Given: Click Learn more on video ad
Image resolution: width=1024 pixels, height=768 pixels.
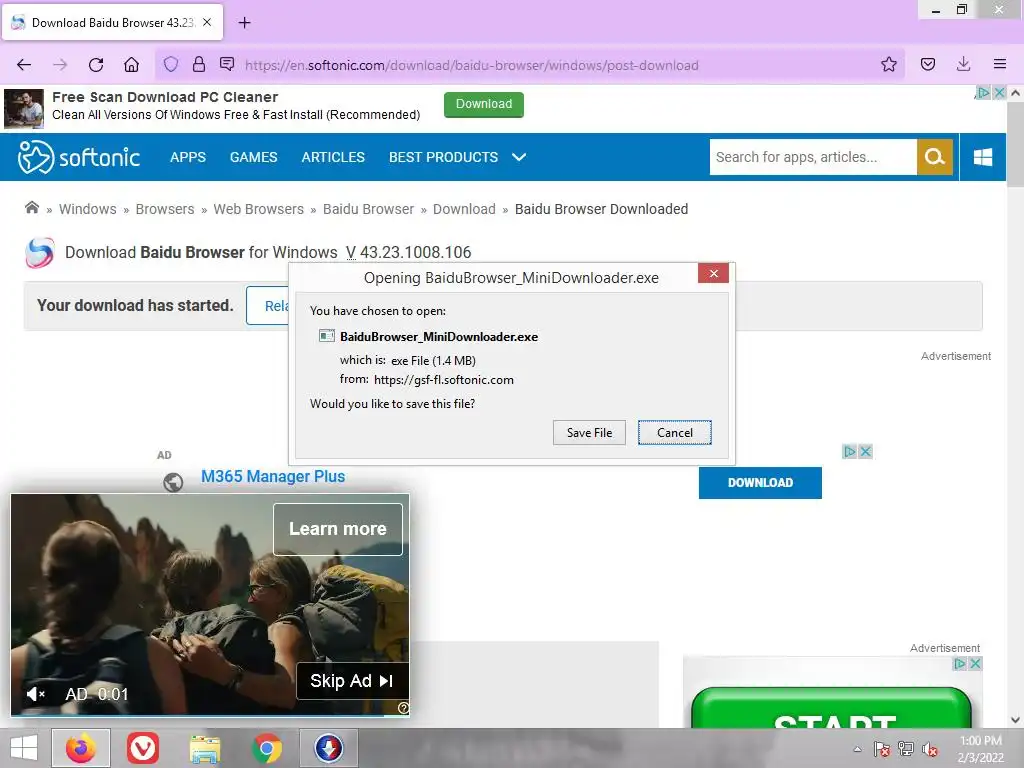Looking at the screenshot, I should click(338, 529).
